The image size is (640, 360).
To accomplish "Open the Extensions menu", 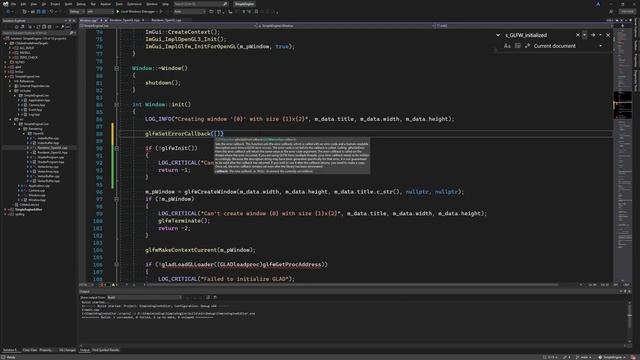I will pos(134,4).
